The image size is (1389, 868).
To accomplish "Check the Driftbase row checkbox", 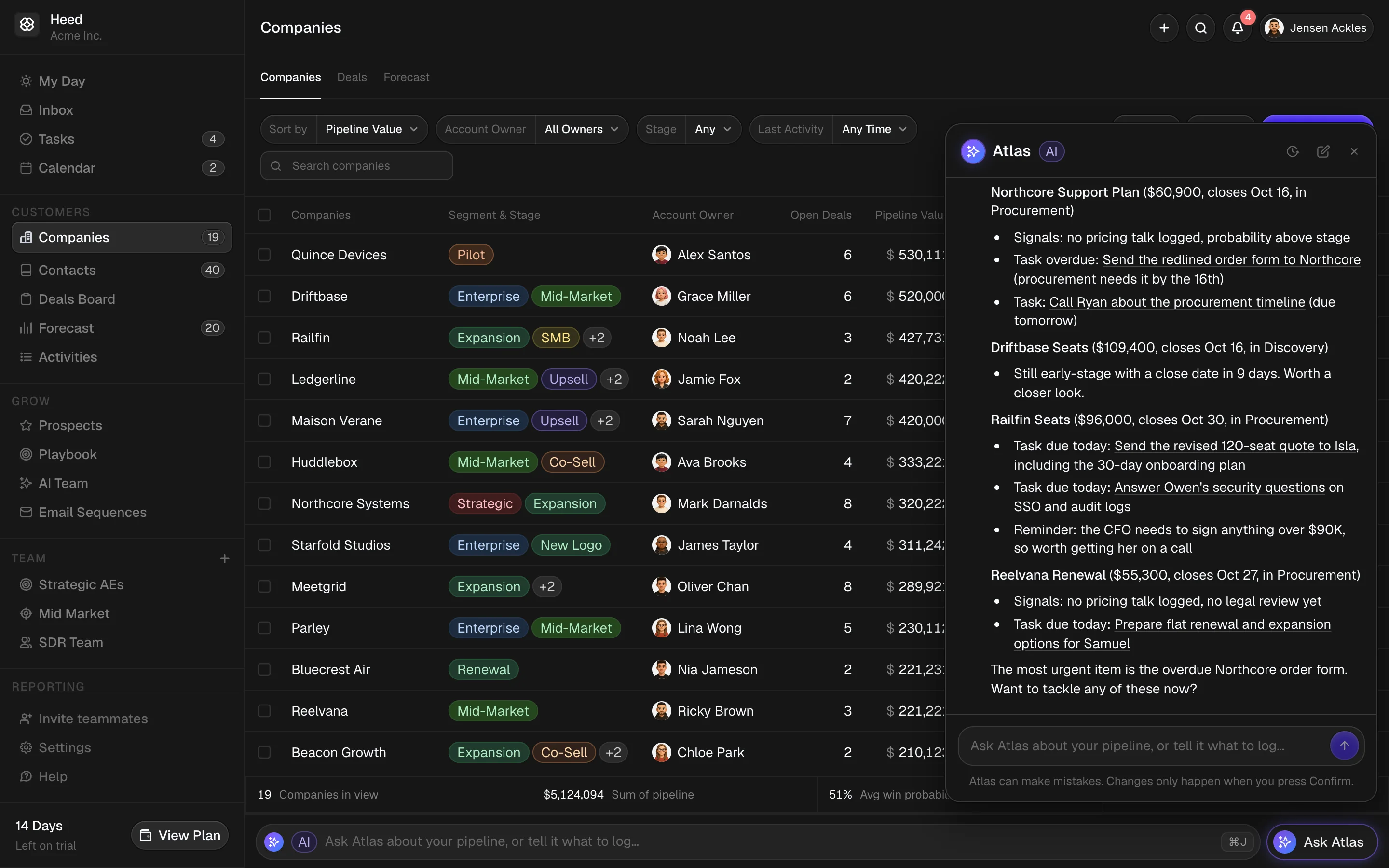I will click(x=264, y=296).
